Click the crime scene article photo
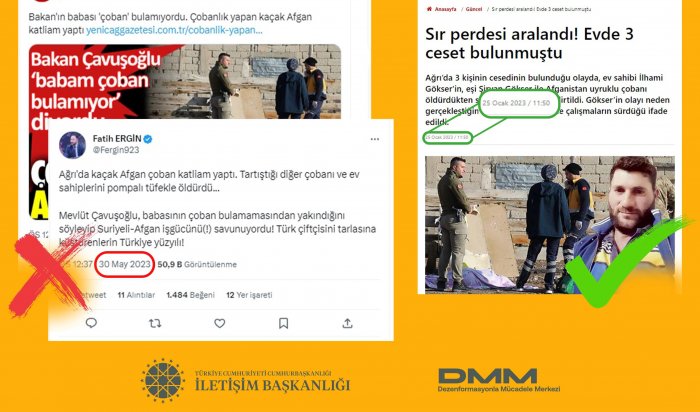700x412 pixels. pos(550,225)
